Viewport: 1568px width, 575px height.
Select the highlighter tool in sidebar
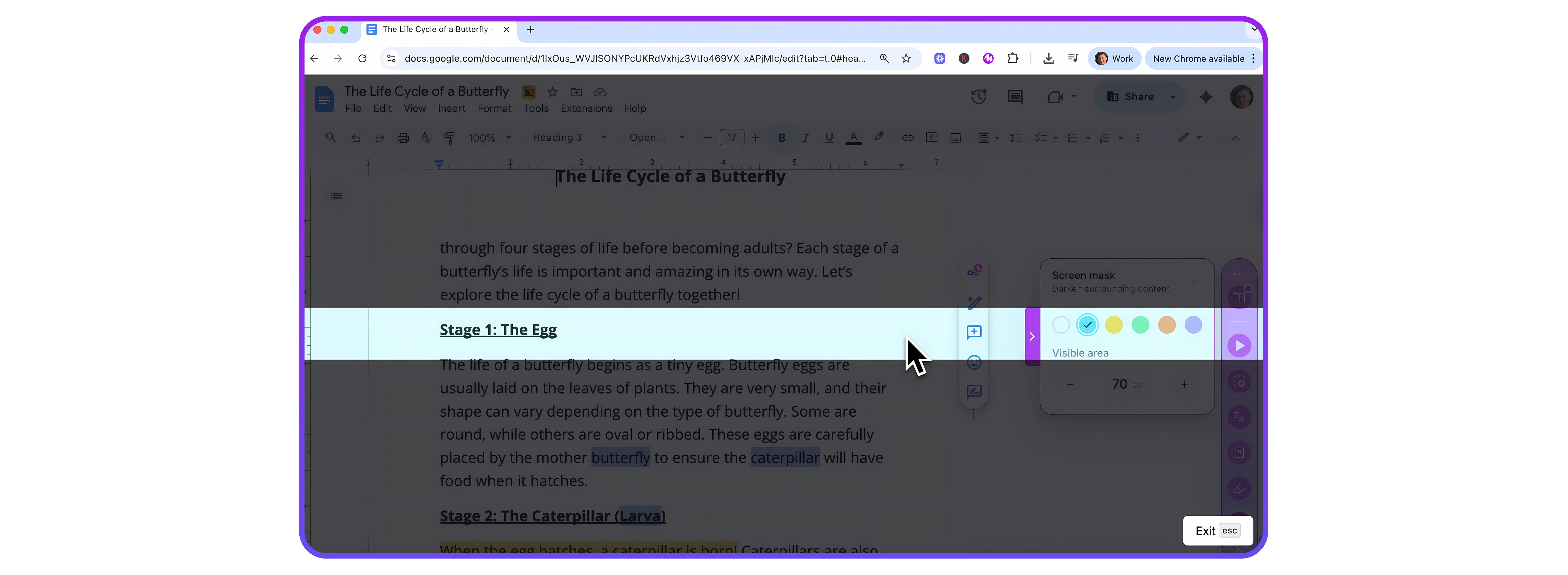pyautogui.click(x=1239, y=488)
